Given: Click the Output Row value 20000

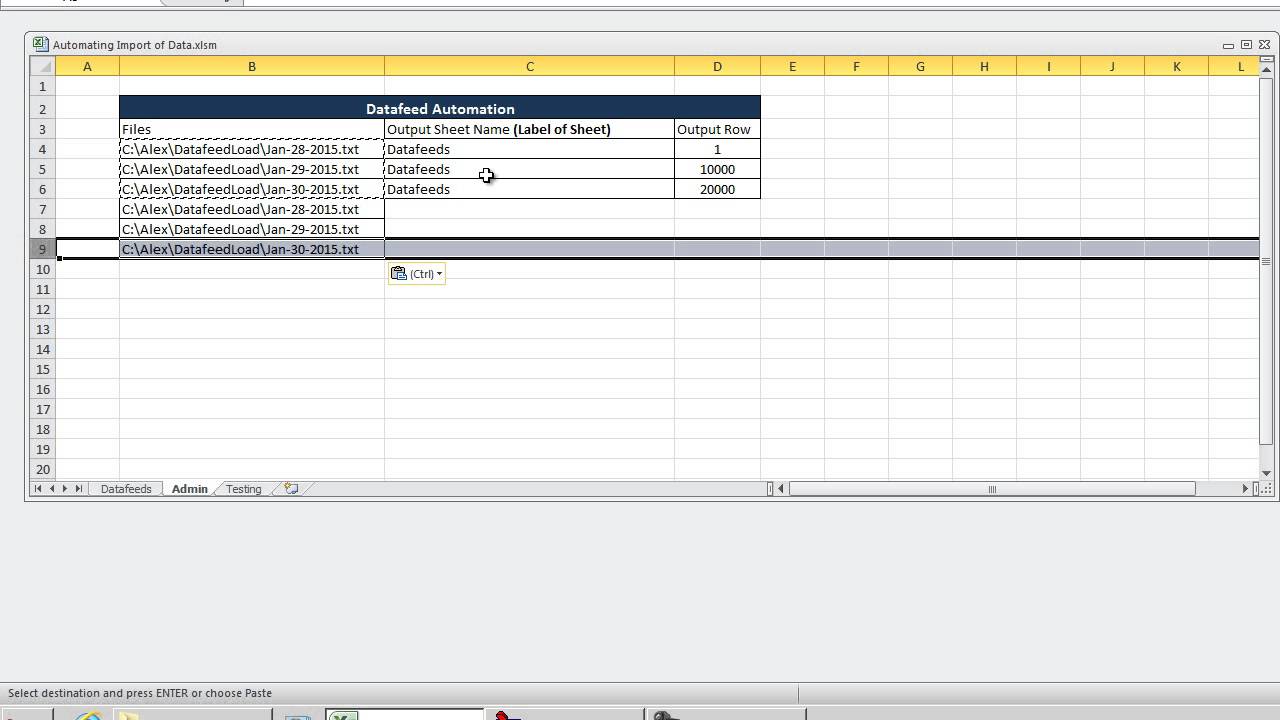Looking at the screenshot, I should pyautogui.click(x=717, y=189).
